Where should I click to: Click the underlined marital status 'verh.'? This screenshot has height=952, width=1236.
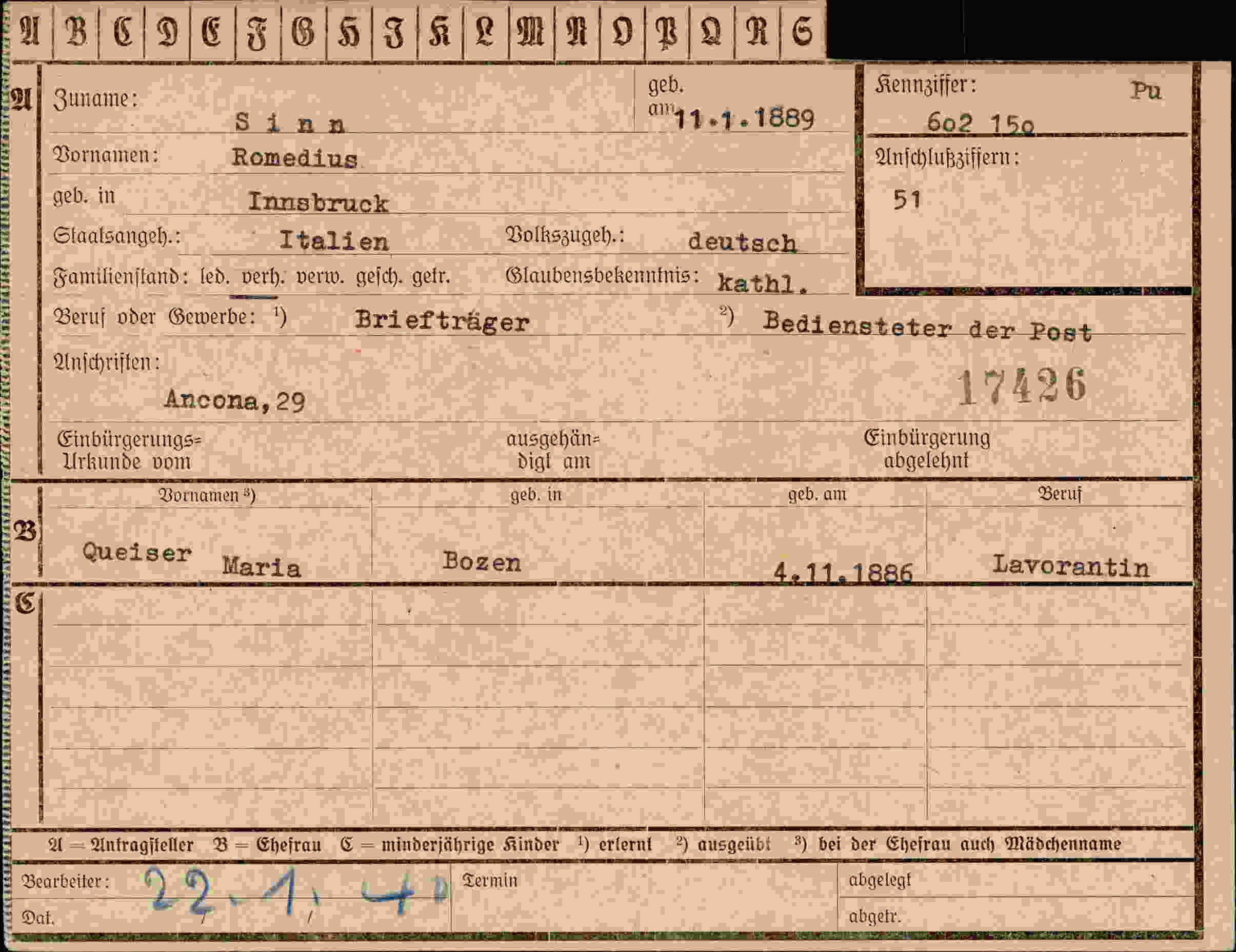click(263, 277)
